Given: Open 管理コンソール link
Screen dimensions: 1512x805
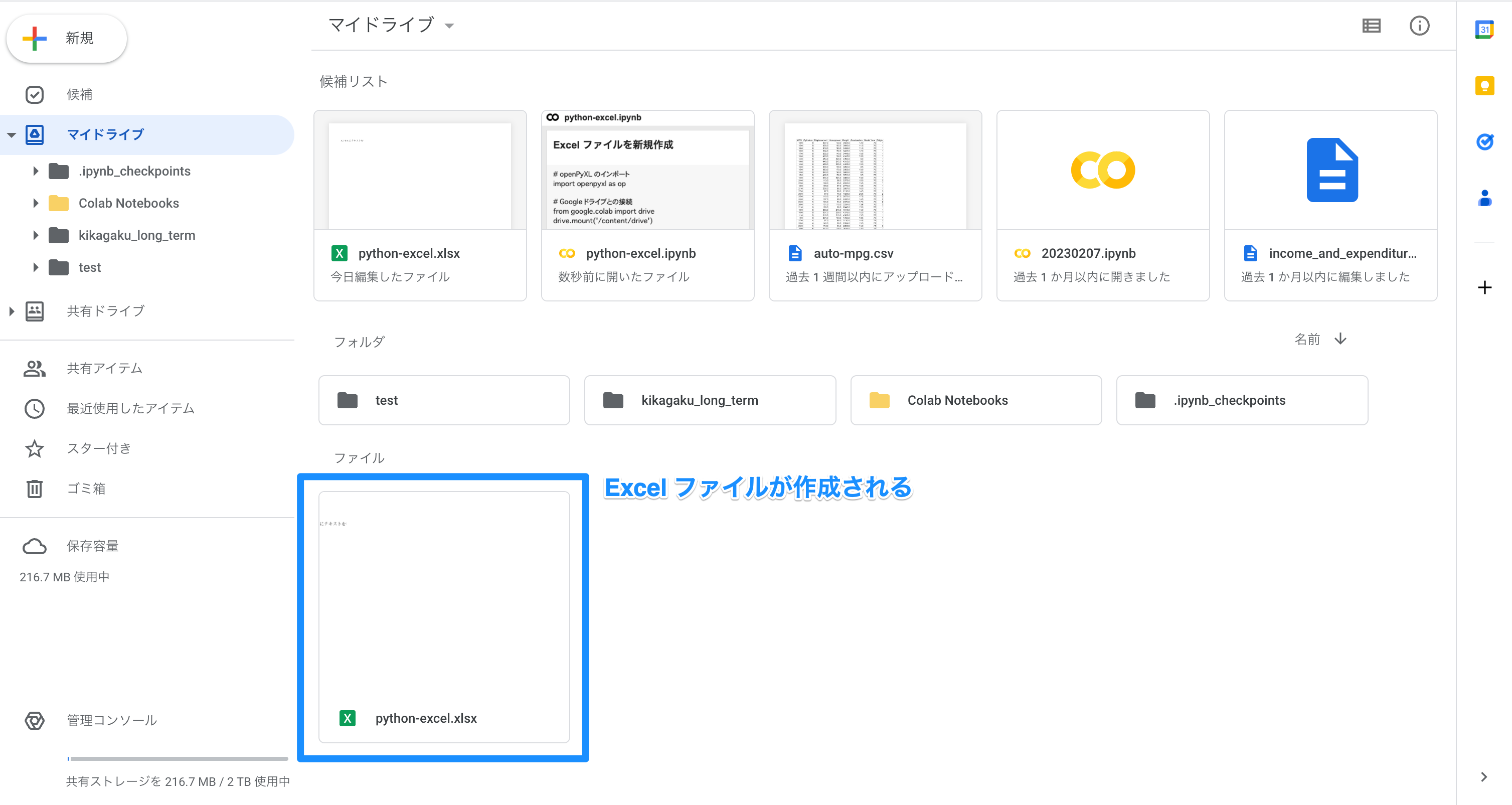Looking at the screenshot, I should (x=111, y=720).
